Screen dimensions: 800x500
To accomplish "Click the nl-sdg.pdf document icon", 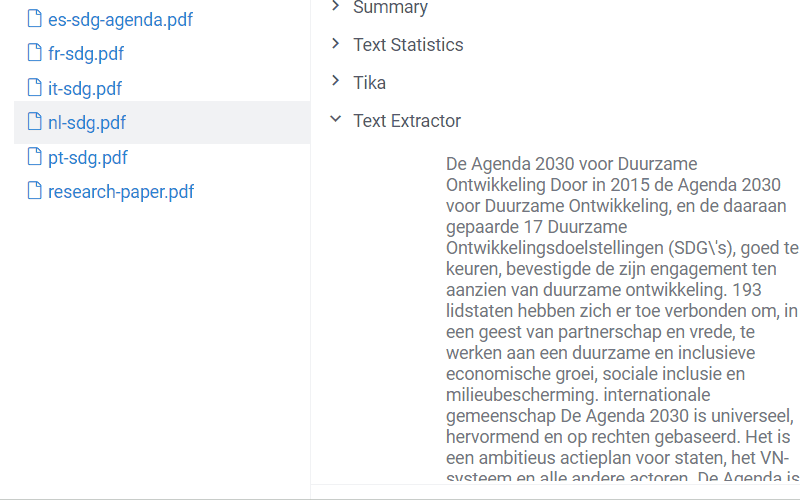I will [35, 123].
